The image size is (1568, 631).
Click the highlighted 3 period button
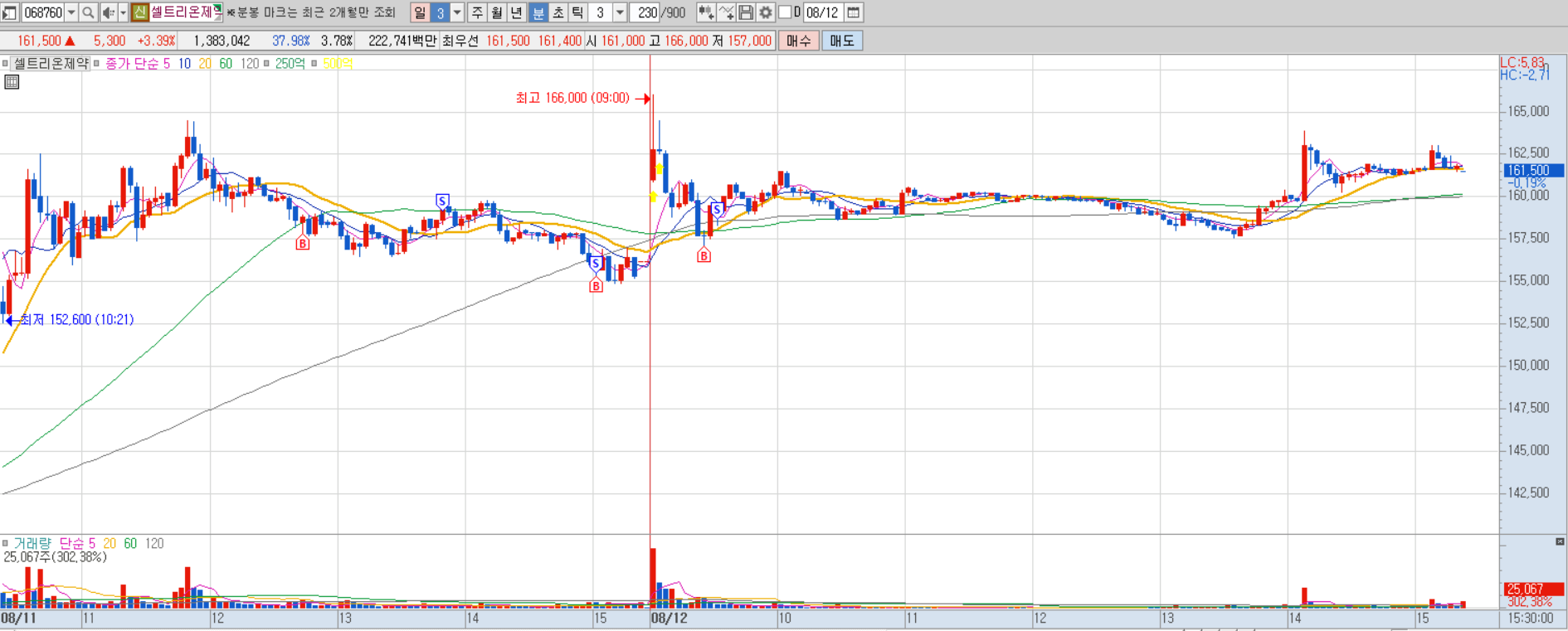pyautogui.click(x=441, y=12)
